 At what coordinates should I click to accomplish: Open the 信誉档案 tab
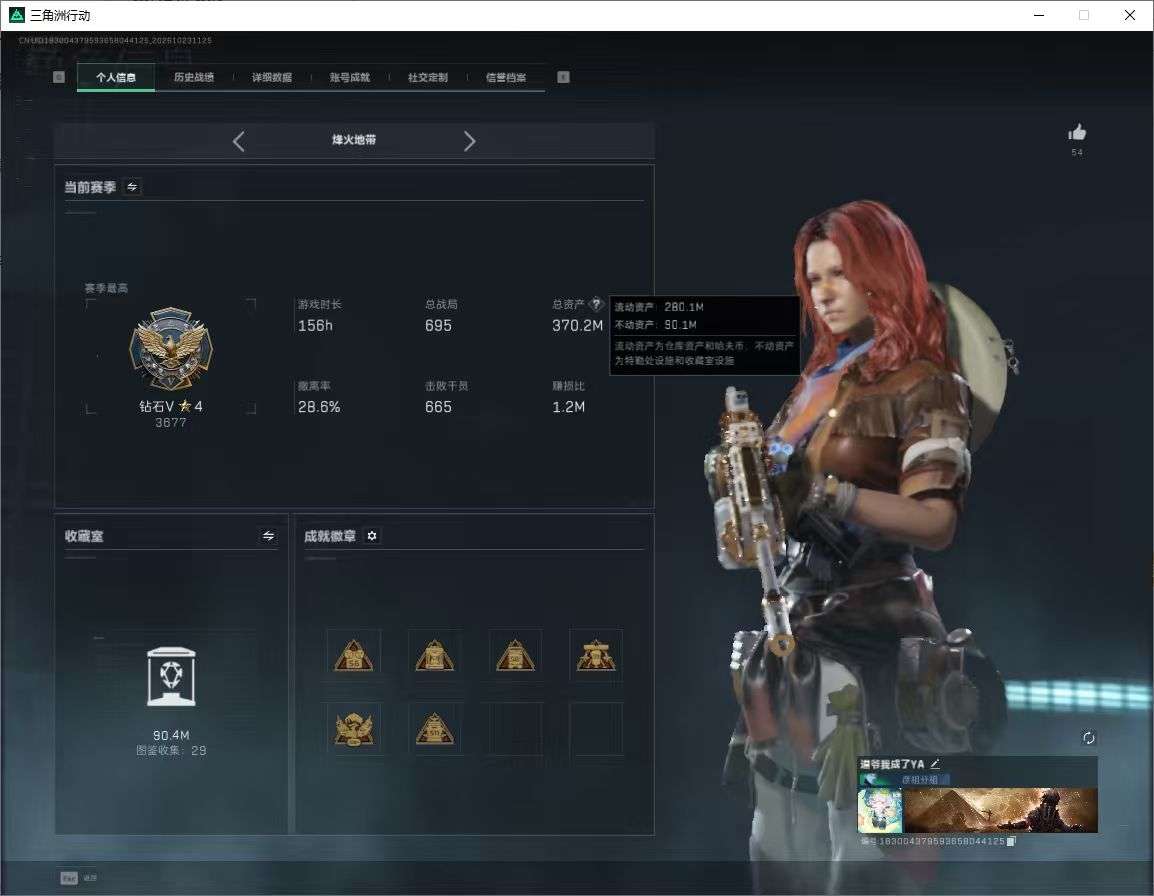(x=506, y=77)
